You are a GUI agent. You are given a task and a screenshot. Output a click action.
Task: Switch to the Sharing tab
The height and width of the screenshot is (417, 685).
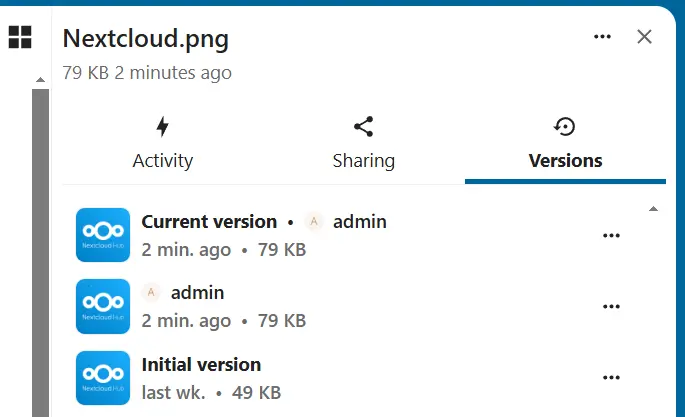tap(364, 160)
